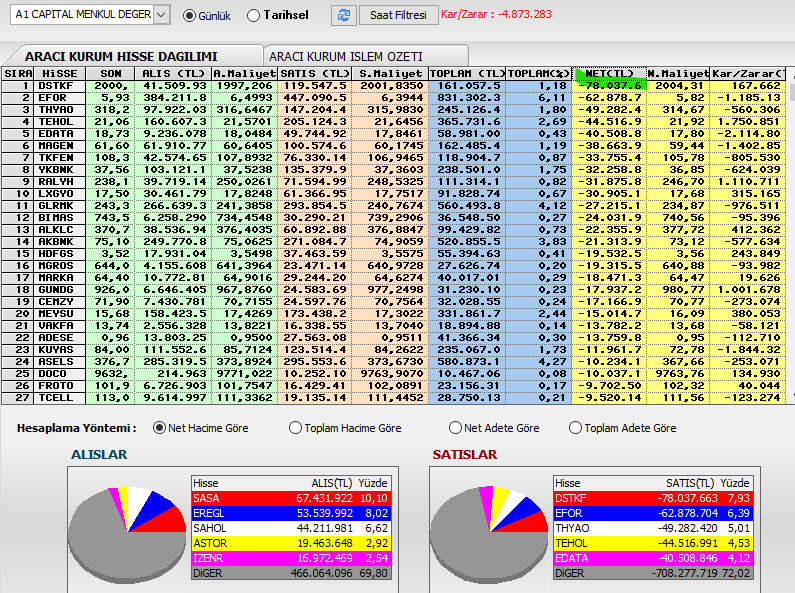Sort by the SIRA column header
The image size is (795, 593).
(18, 74)
